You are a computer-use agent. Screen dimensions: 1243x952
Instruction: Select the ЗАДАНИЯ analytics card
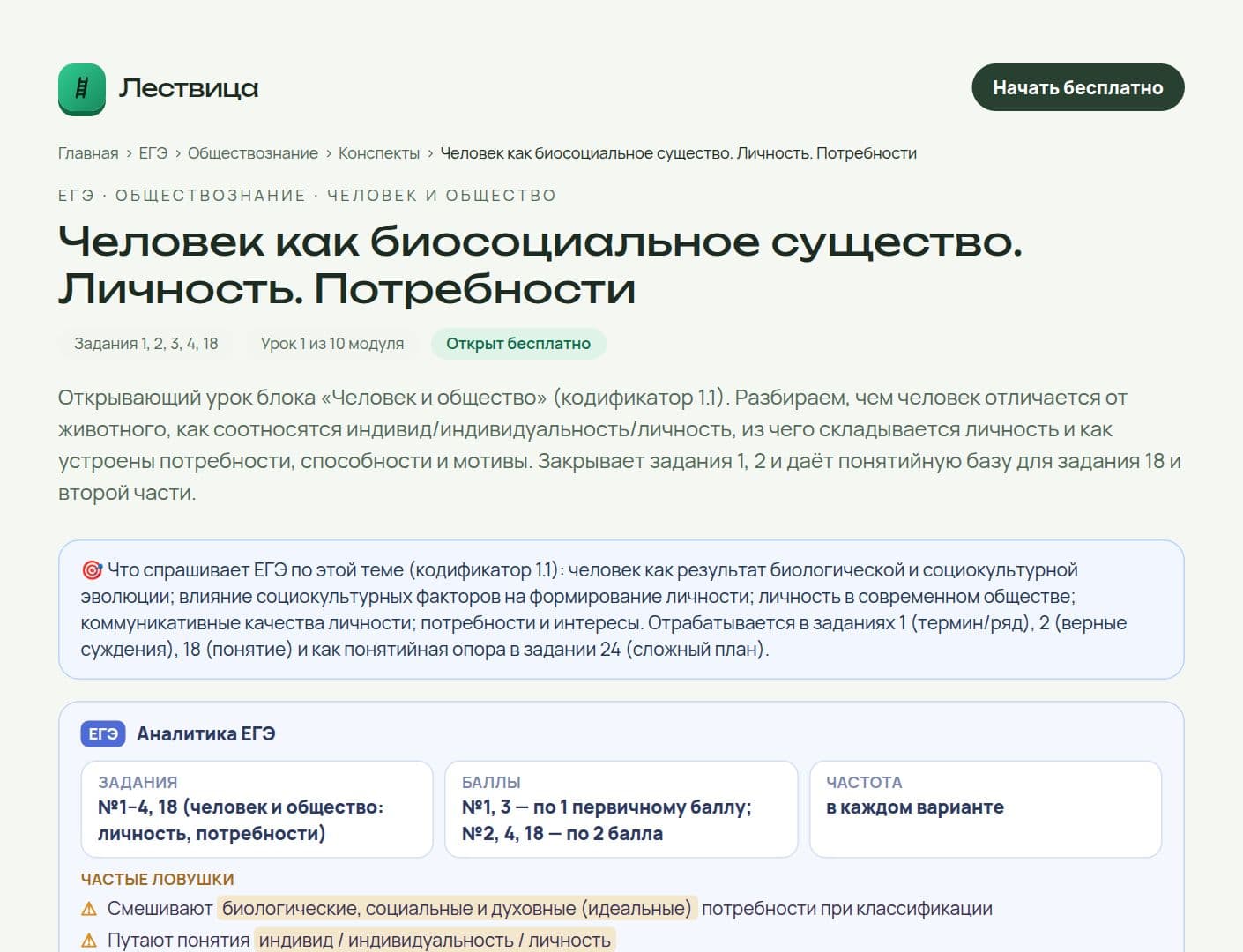coord(257,809)
